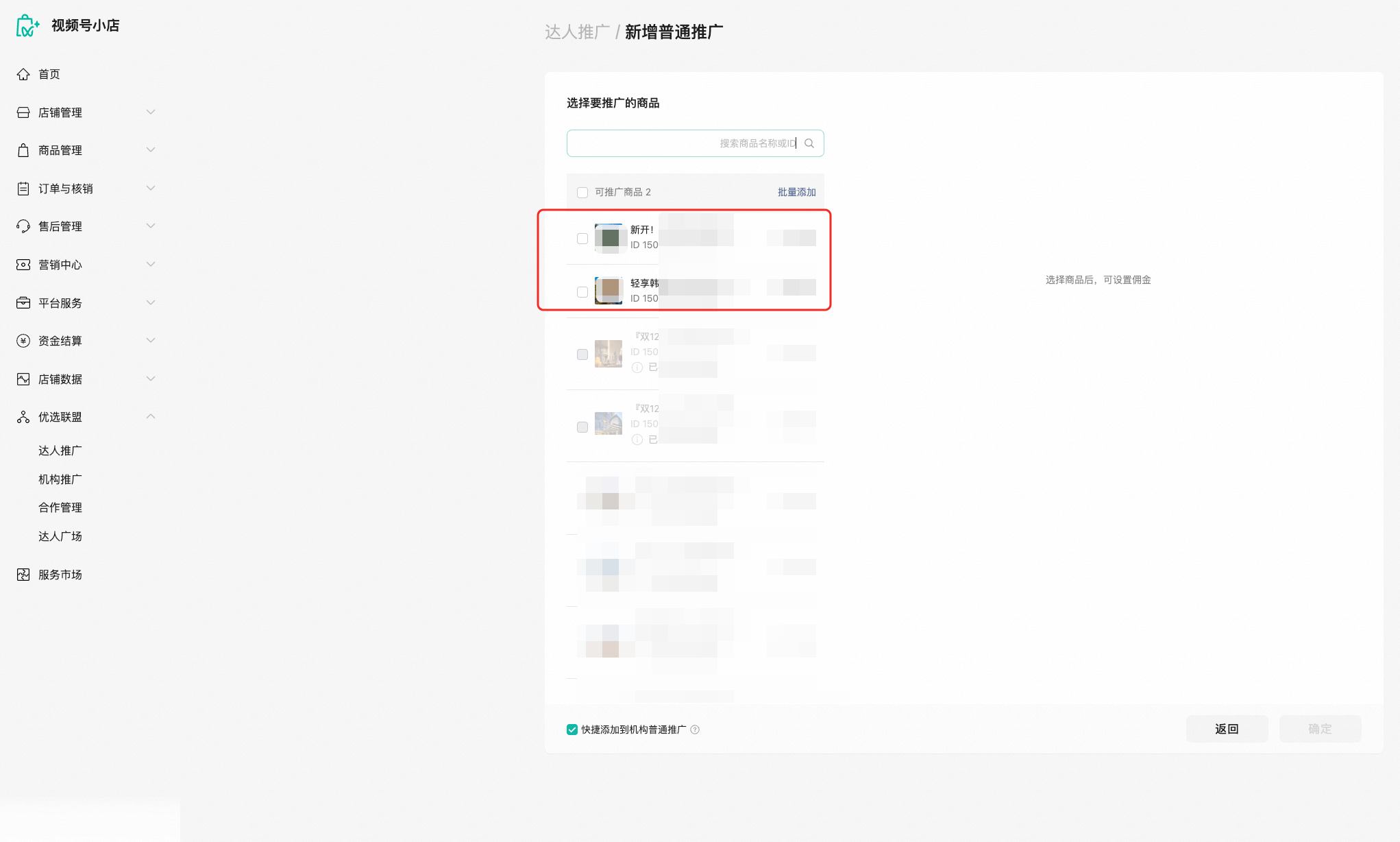Expand the 订单与核销 menu chevron
The height and width of the screenshot is (842, 1400).
(151, 188)
